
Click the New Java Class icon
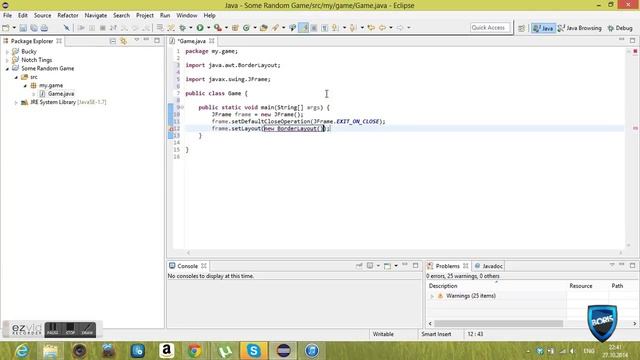(246, 28)
